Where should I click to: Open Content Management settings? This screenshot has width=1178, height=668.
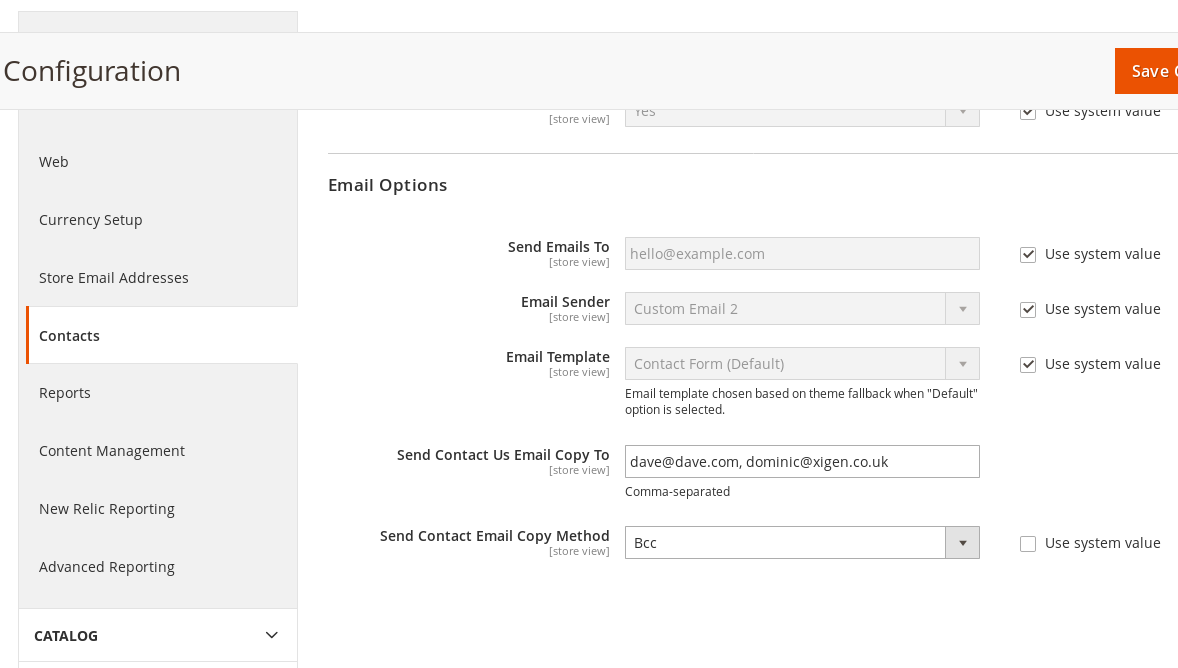112,451
